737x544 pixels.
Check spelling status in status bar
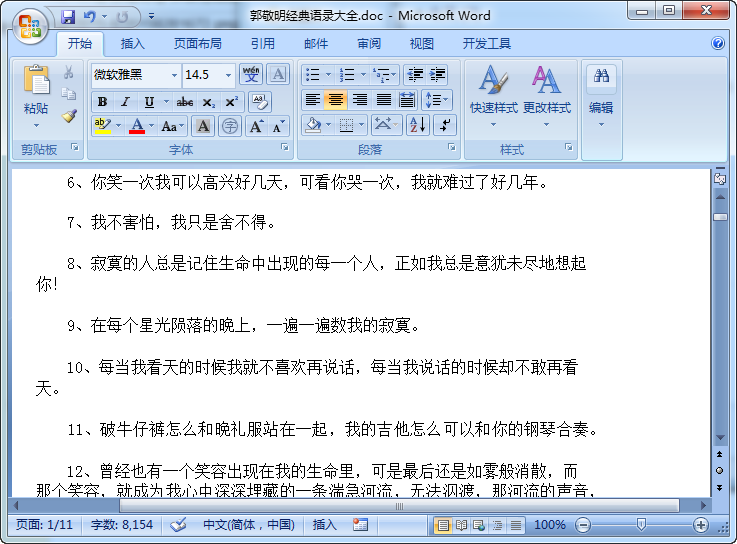point(178,525)
